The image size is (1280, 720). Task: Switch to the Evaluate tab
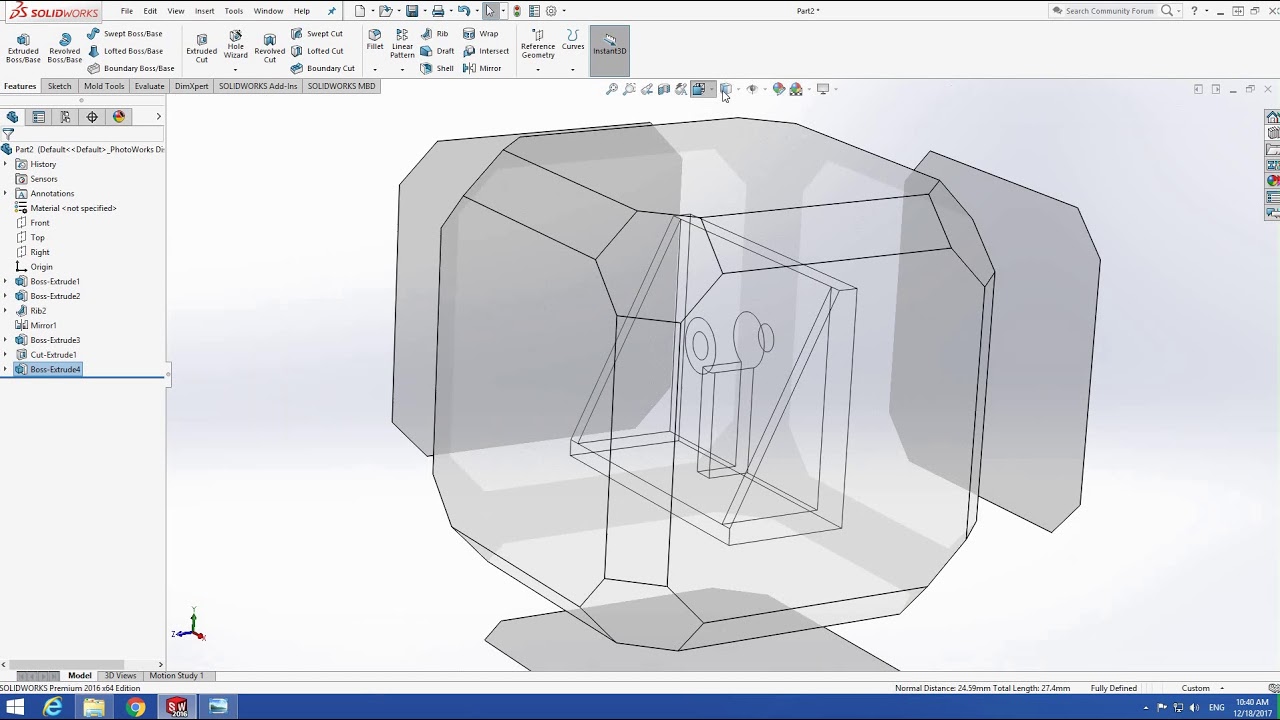[149, 86]
